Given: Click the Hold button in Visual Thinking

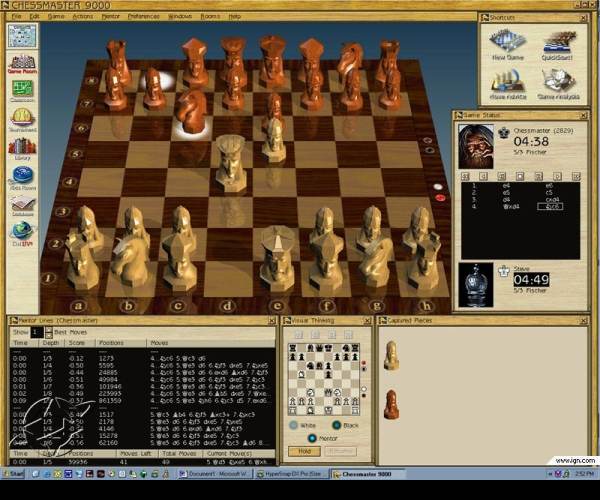Looking at the screenshot, I should click(304, 451).
